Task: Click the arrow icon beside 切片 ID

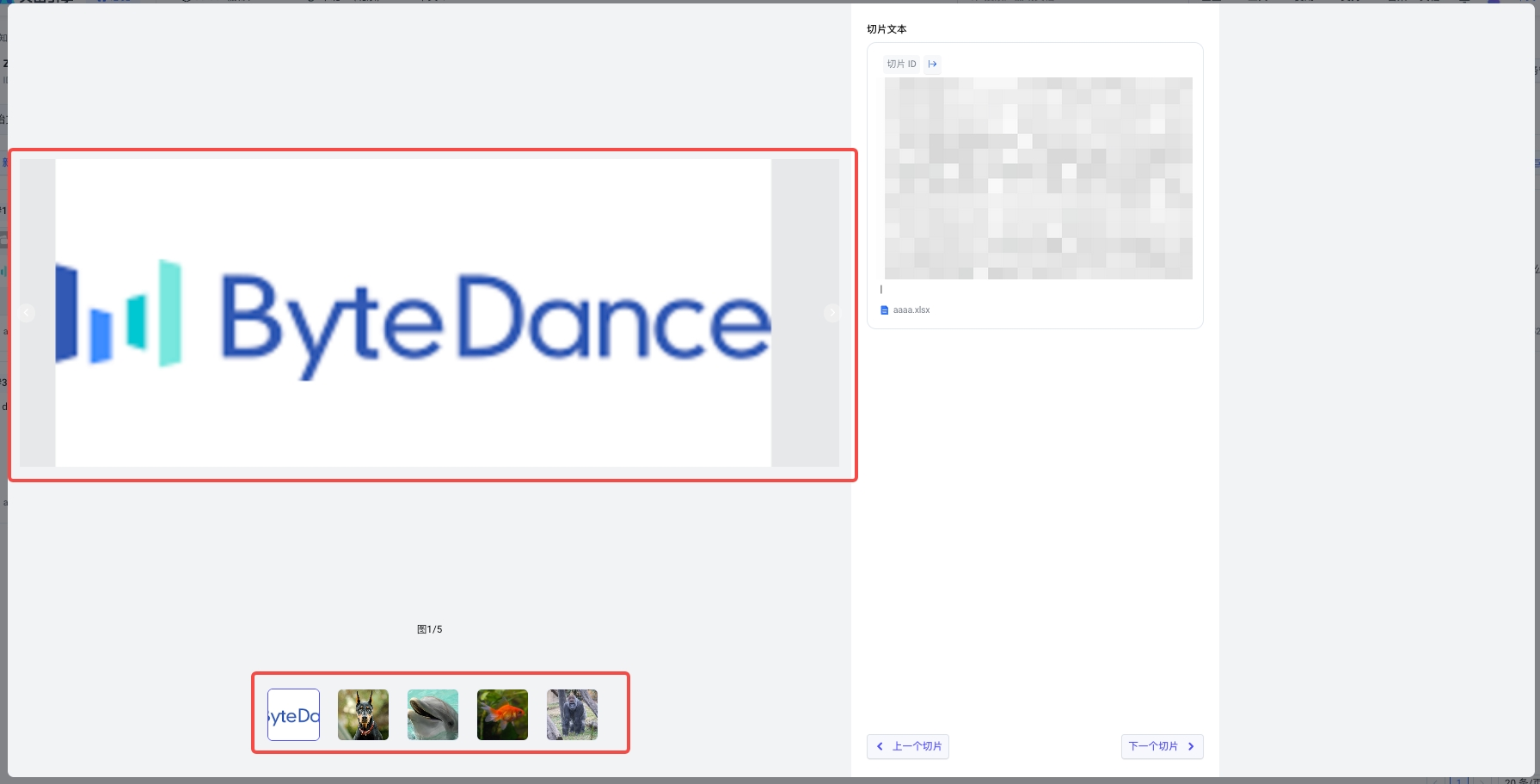Action: pyautogui.click(x=932, y=64)
